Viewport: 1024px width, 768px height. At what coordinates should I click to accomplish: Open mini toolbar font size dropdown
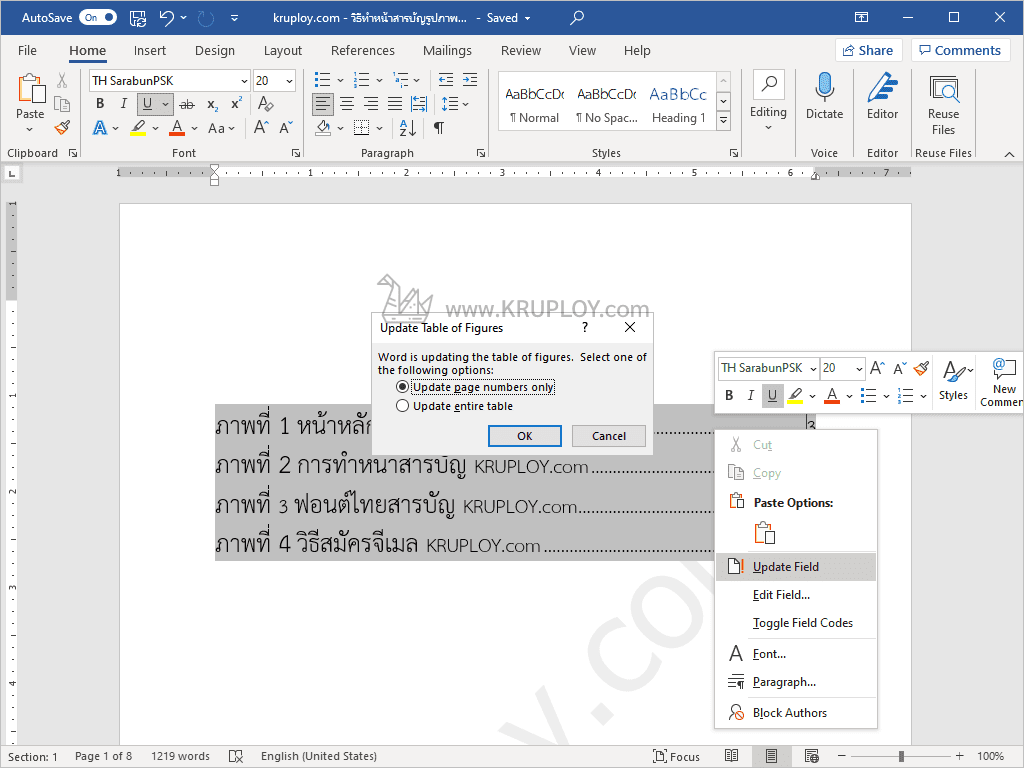pos(859,369)
